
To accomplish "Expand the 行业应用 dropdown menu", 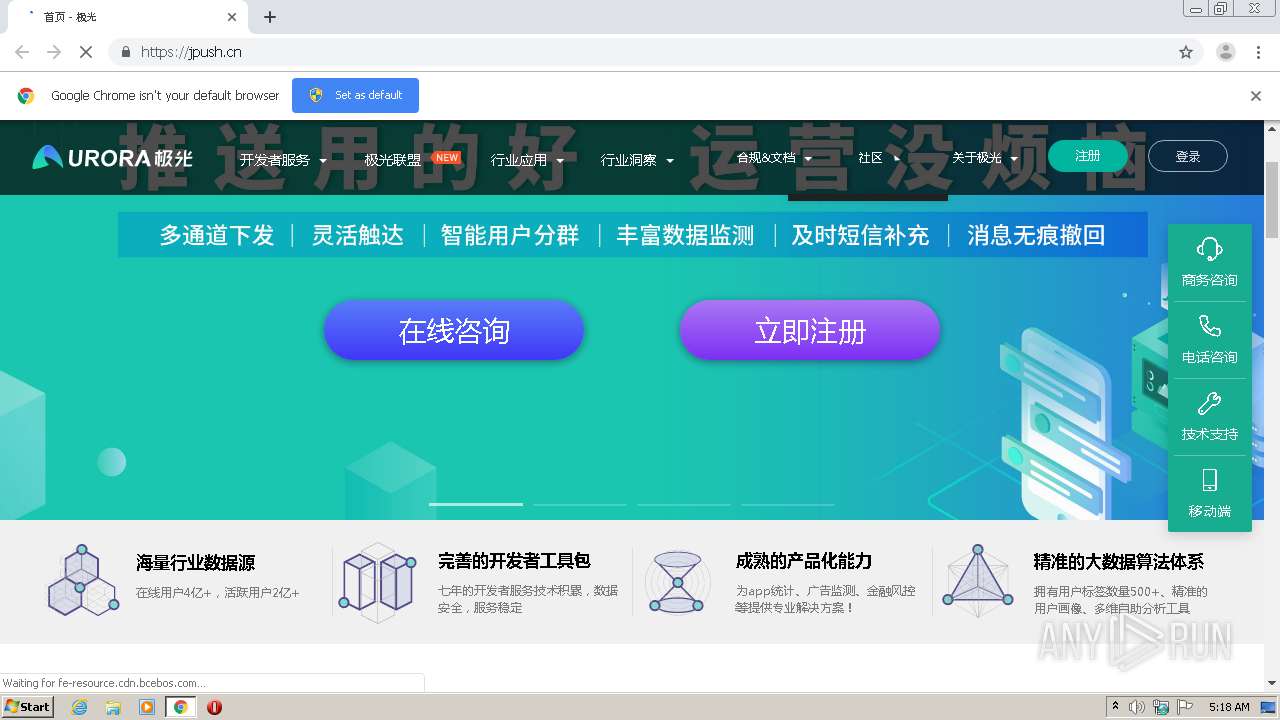I will (527, 160).
